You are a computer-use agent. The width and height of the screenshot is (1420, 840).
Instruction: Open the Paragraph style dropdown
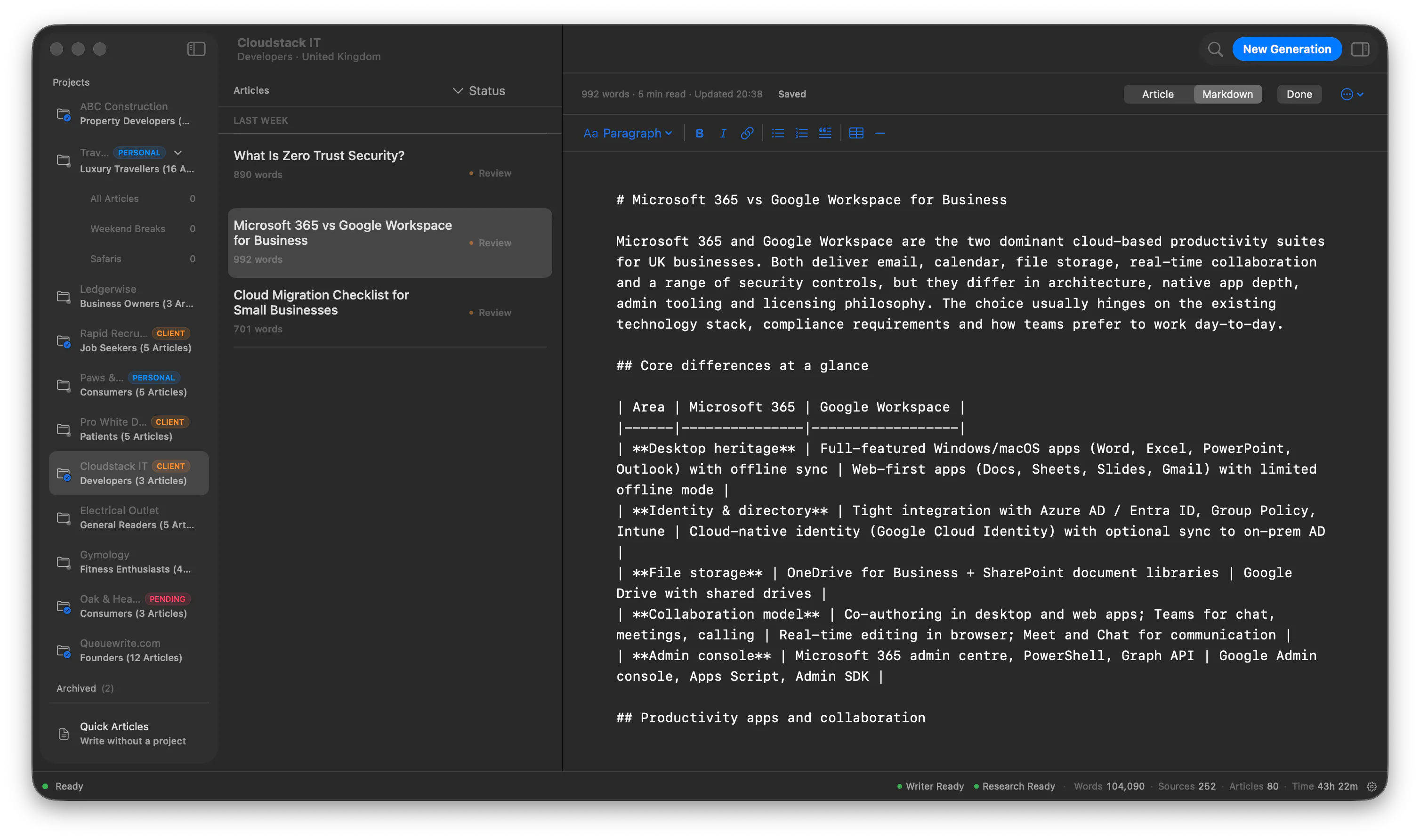(x=628, y=133)
